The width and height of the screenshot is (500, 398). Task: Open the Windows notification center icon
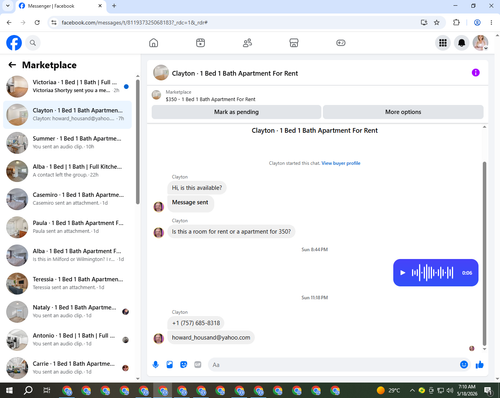(488, 390)
